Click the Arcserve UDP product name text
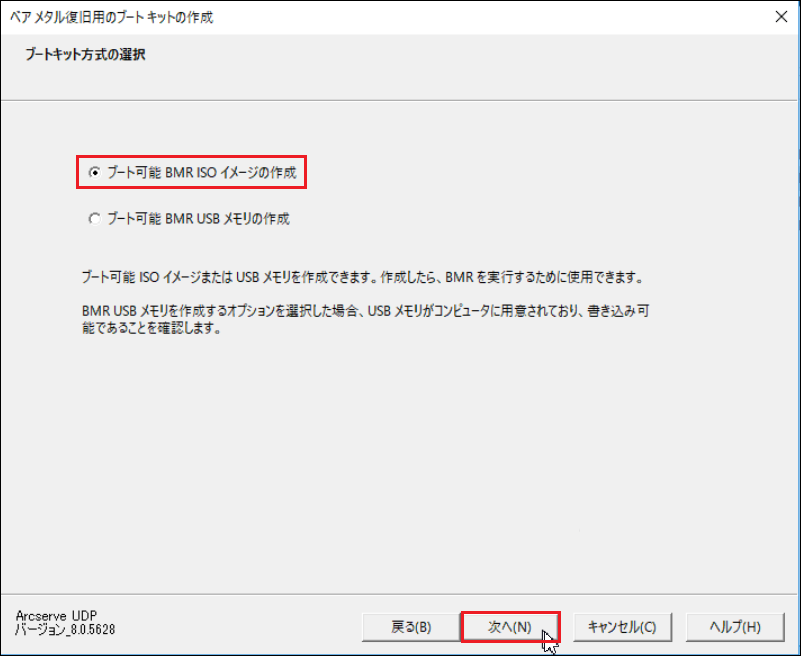The image size is (801, 656). pyautogui.click(x=56, y=616)
